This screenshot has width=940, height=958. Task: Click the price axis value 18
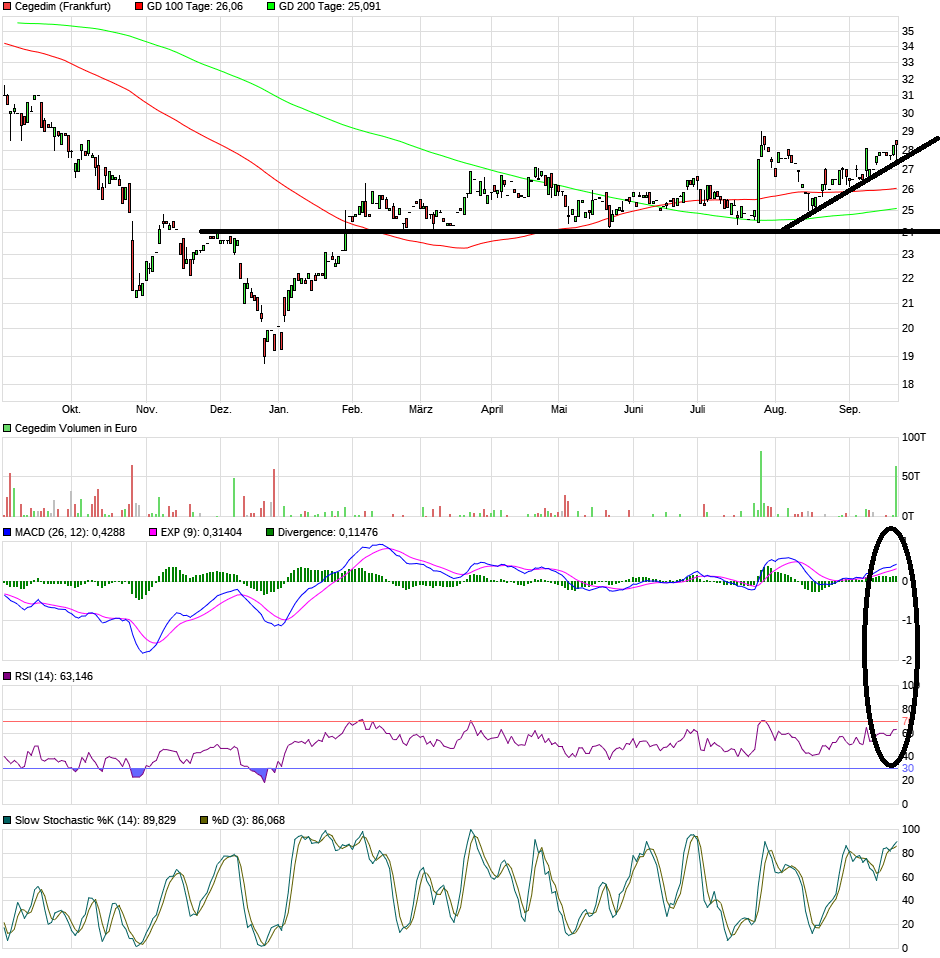click(x=908, y=384)
